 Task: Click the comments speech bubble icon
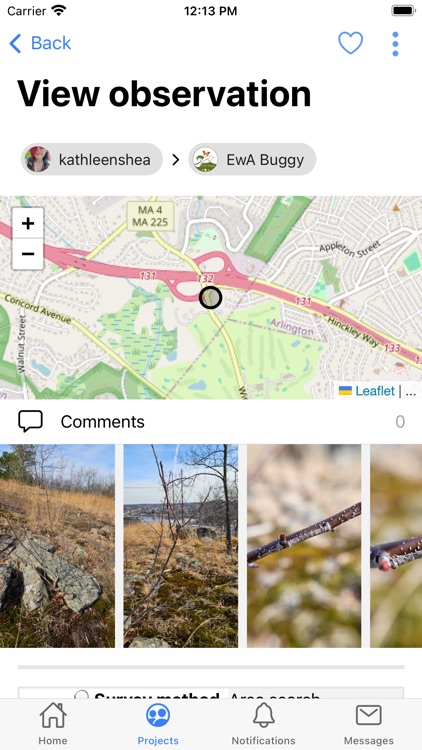click(x=31, y=421)
